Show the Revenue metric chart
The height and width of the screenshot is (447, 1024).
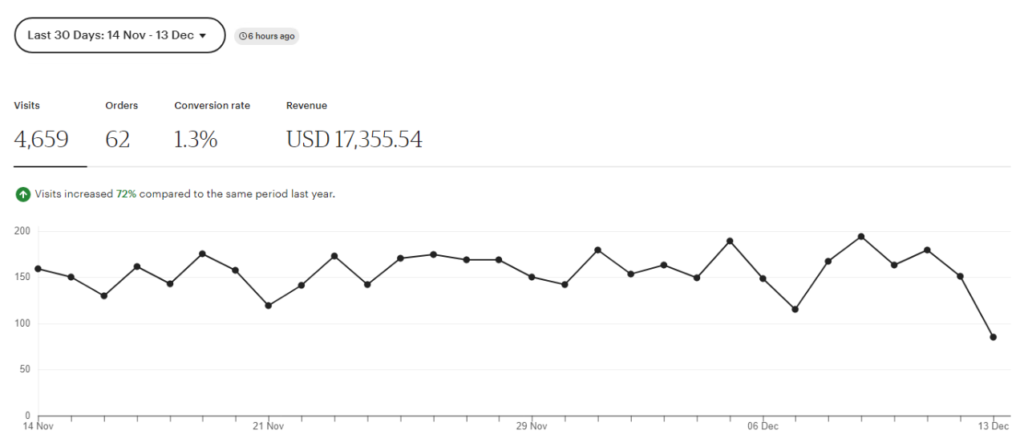click(354, 127)
